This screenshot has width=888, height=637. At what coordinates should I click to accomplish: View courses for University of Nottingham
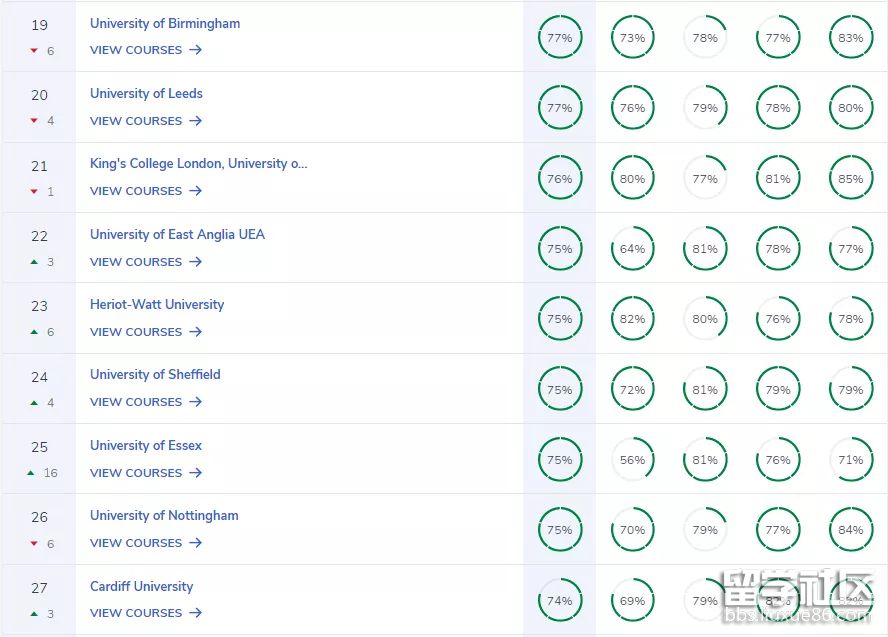tap(136, 543)
